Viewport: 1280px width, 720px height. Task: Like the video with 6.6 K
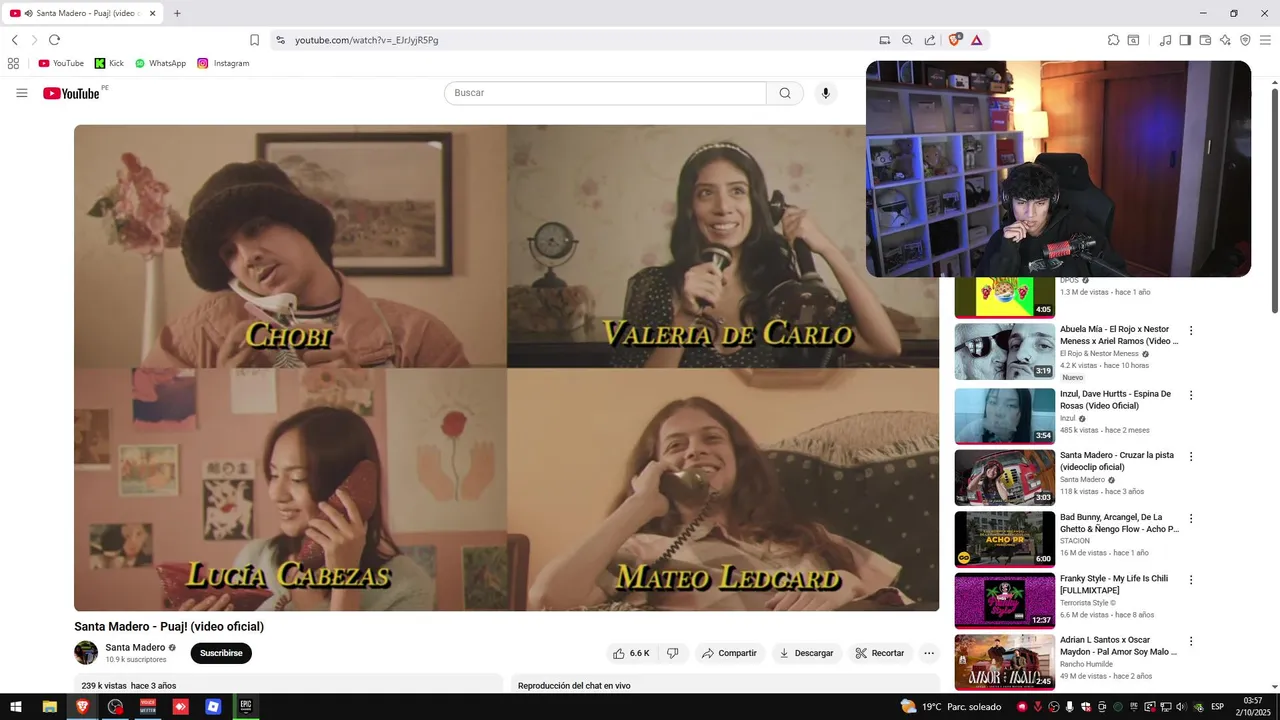(x=632, y=653)
